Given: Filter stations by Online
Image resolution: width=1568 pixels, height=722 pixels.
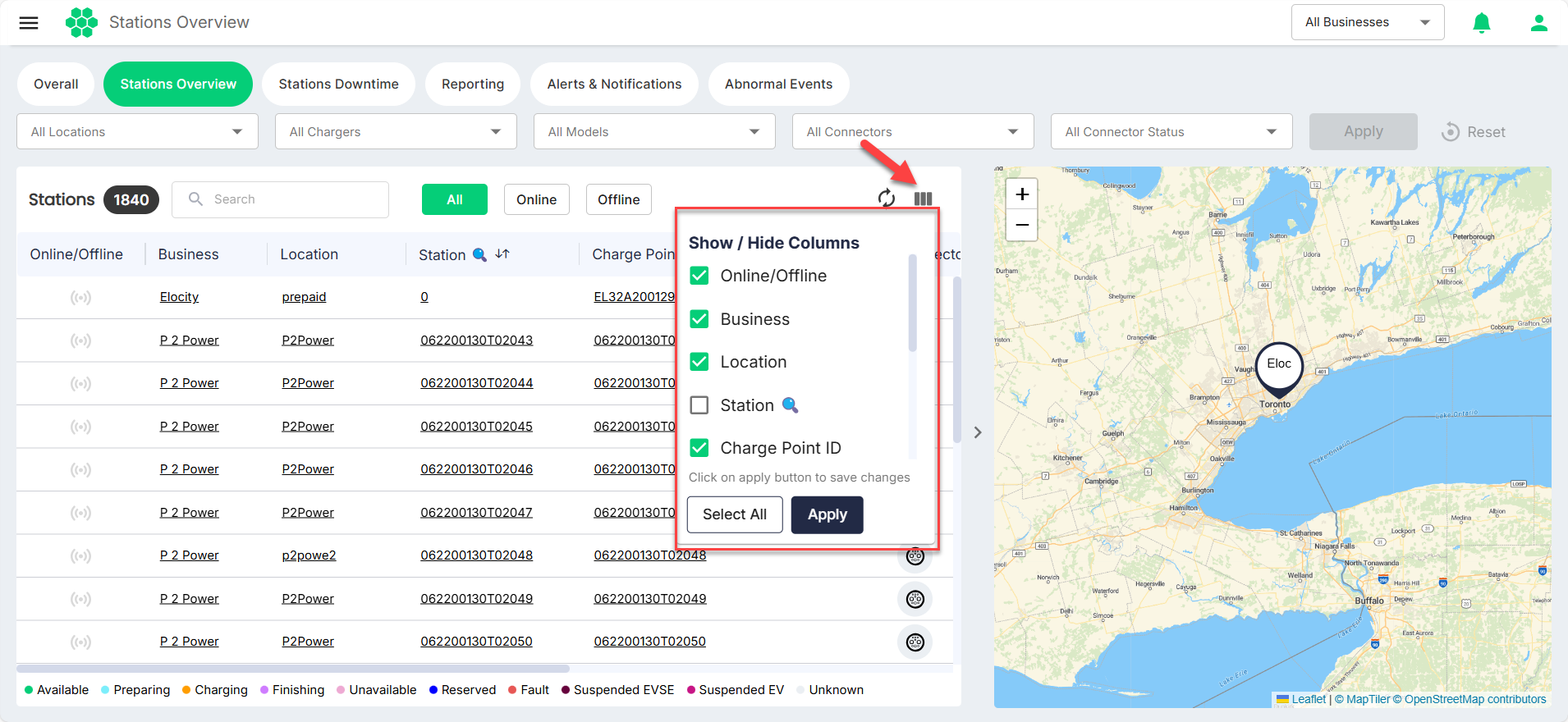Looking at the screenshot, I should tap(536, 199).
